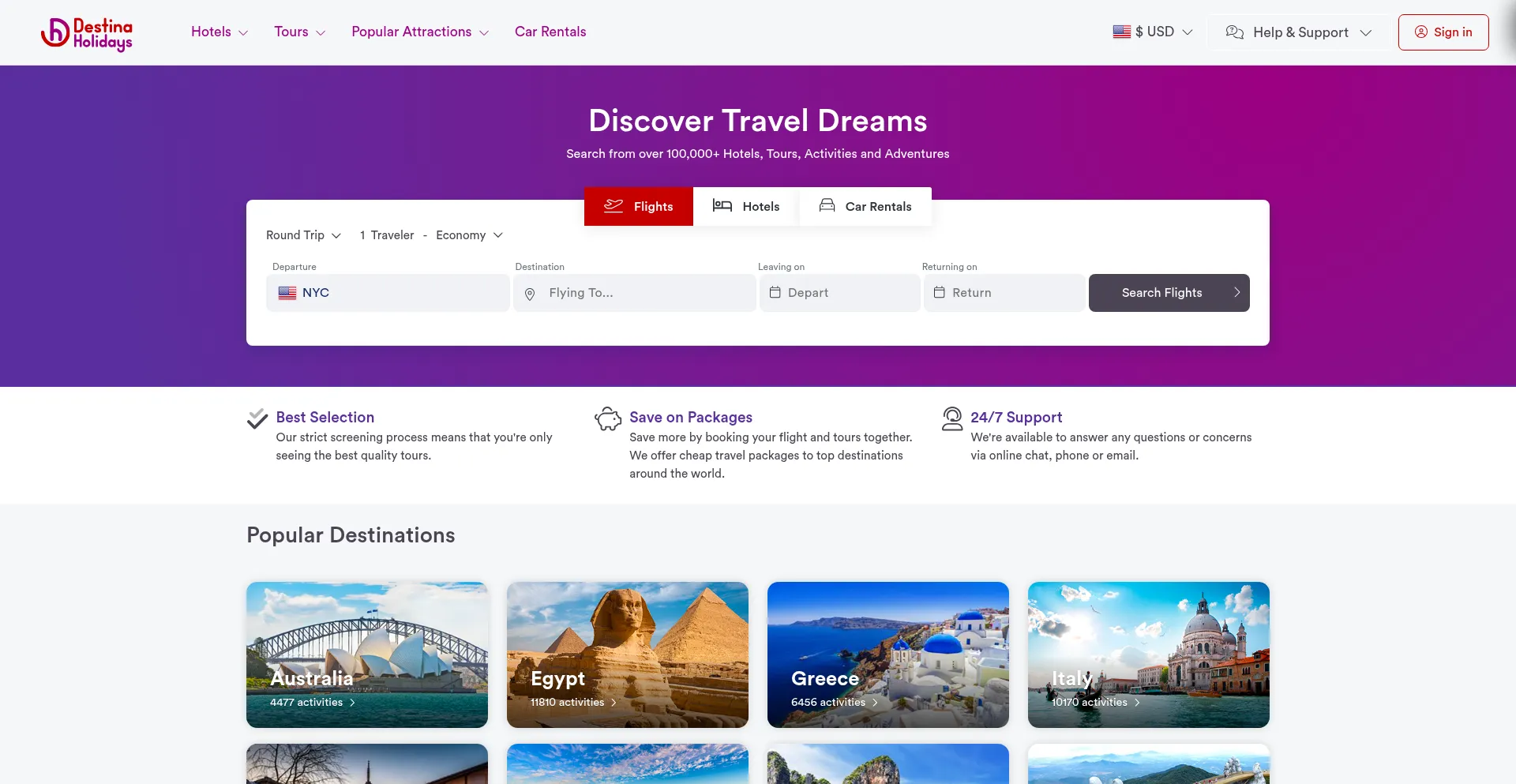Click the location pin icon in Destination
The image size is (1516, 784).
[530, 294]
